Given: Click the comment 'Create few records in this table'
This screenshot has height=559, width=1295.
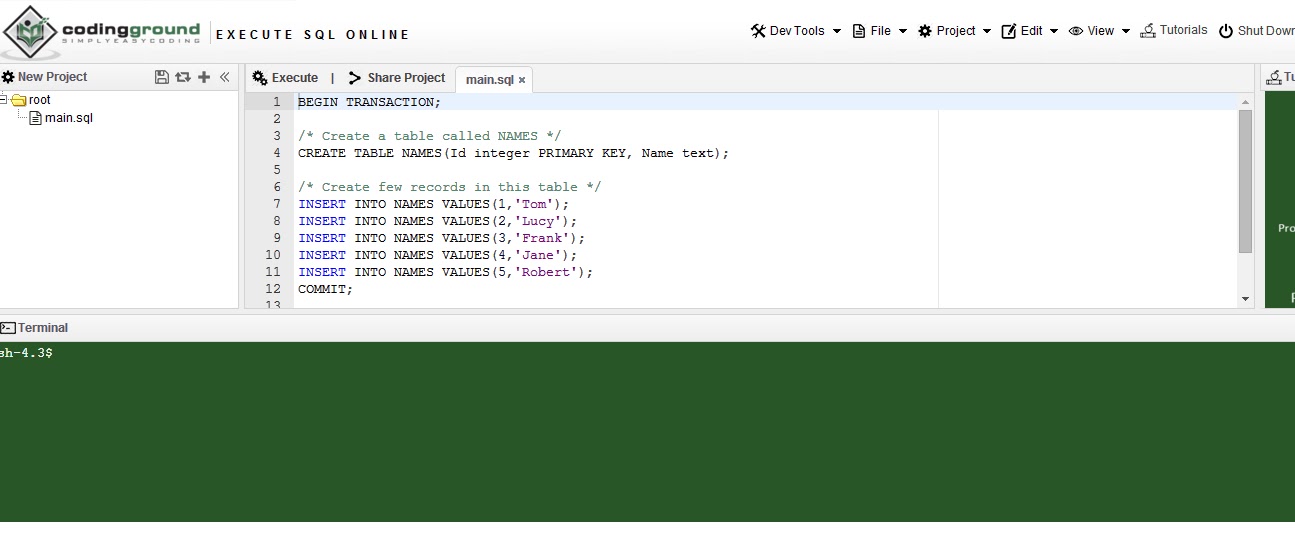Looking at the screenshot, I should (x=449, y=187).
